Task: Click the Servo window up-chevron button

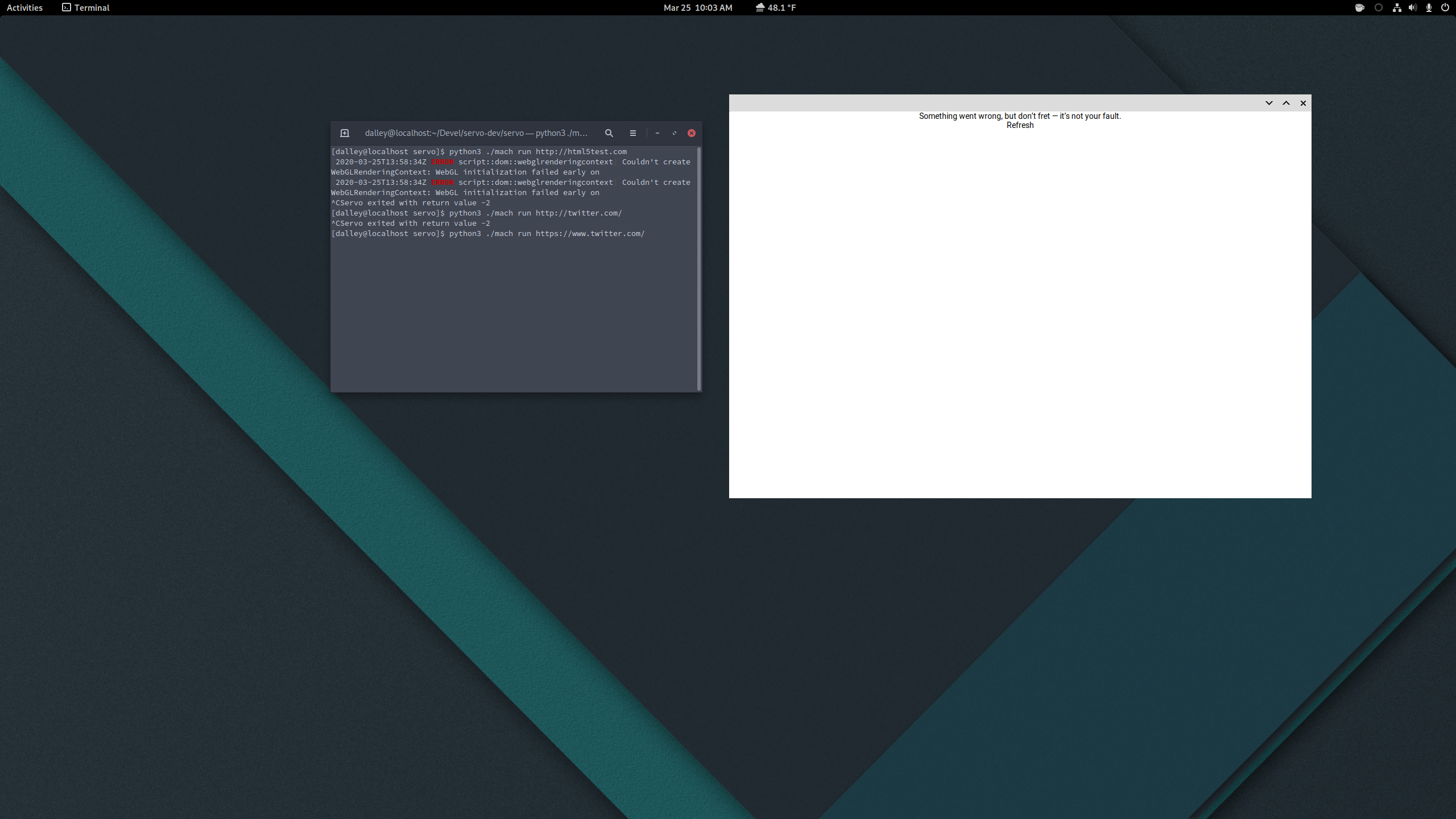Action: pos(1286,103)
